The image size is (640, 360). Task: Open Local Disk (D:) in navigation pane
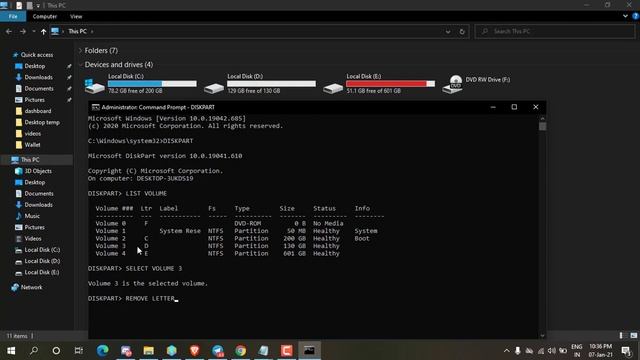[42, 261]
